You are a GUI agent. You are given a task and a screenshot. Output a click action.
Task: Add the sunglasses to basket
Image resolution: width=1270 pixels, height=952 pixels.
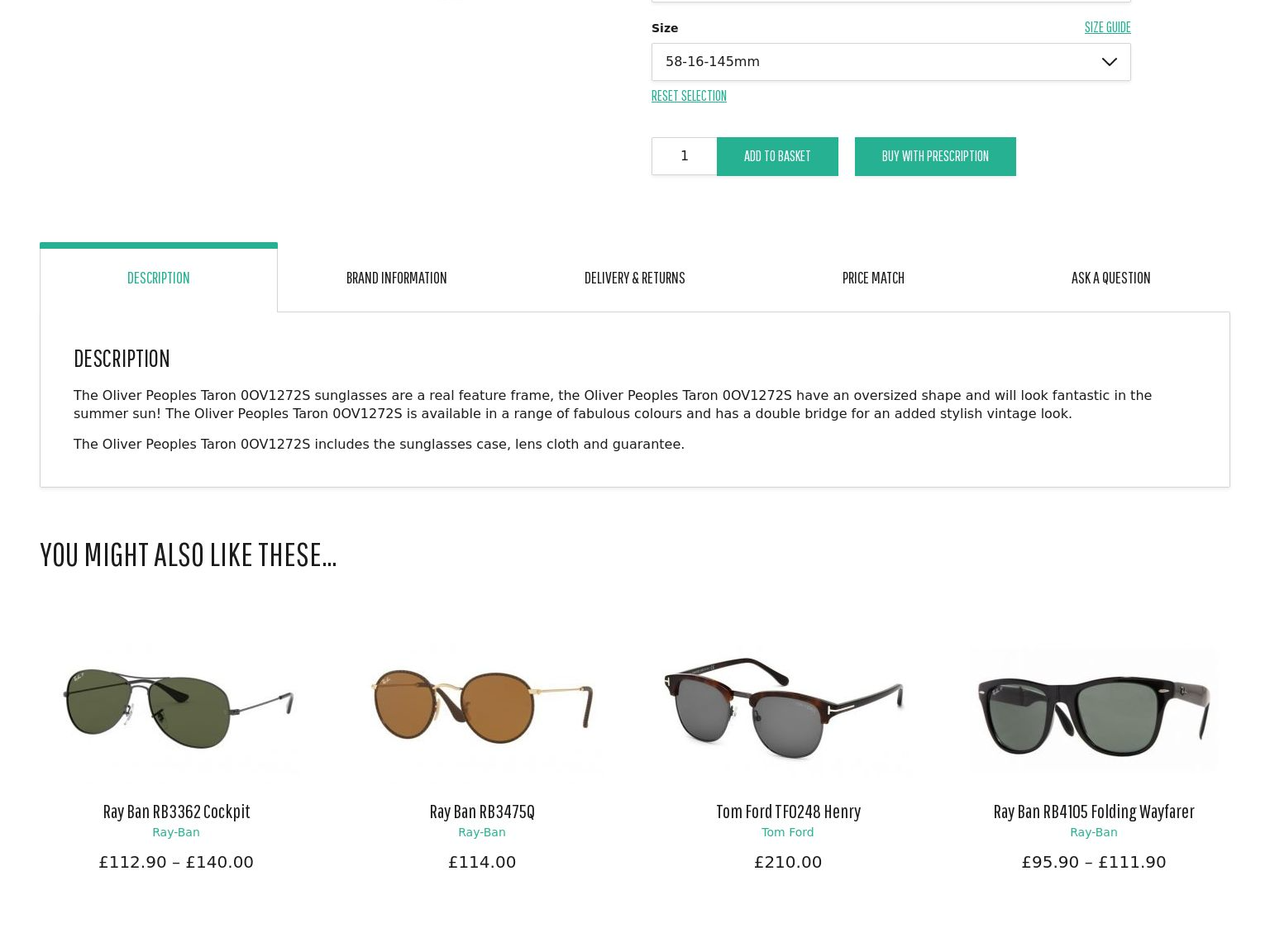777,156
